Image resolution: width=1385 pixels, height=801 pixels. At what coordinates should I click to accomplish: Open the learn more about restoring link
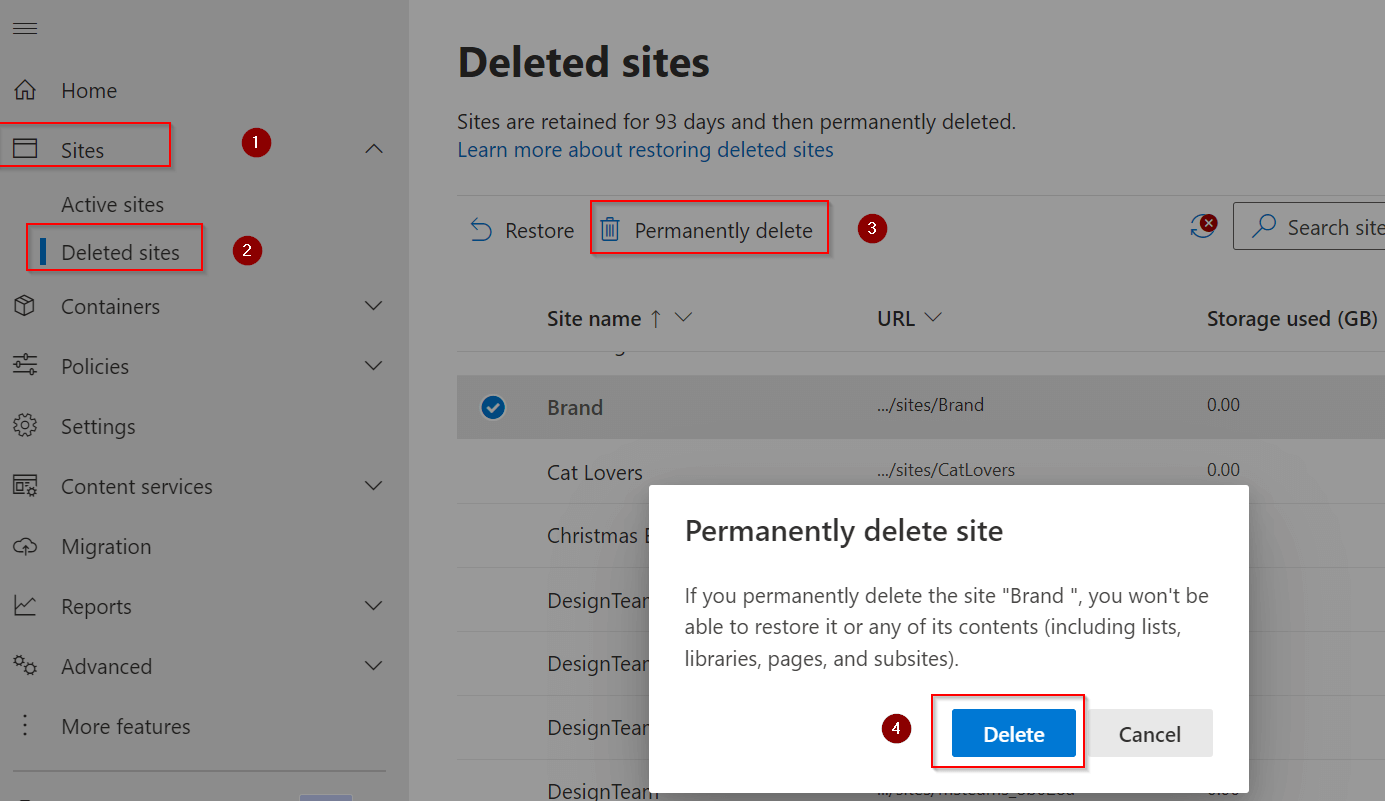pyautogui.click(x=645, y=149)
